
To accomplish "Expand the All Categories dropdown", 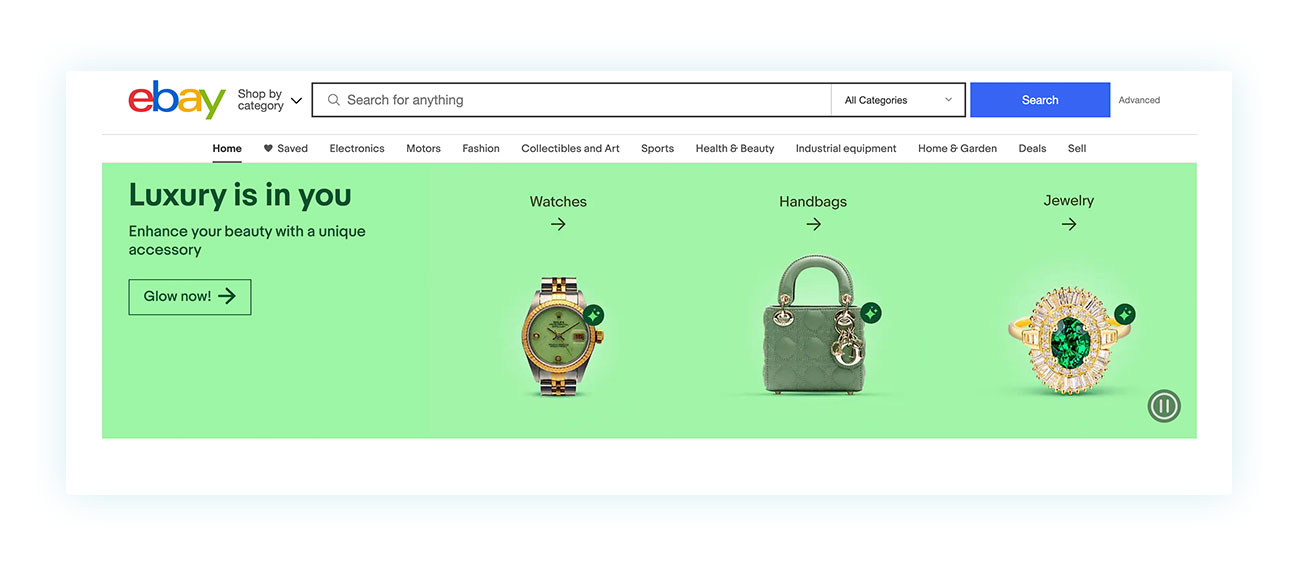I will coord(898,100).
